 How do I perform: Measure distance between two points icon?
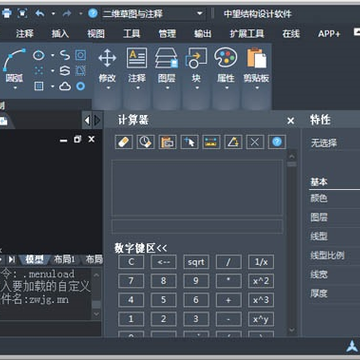(211, 142)
